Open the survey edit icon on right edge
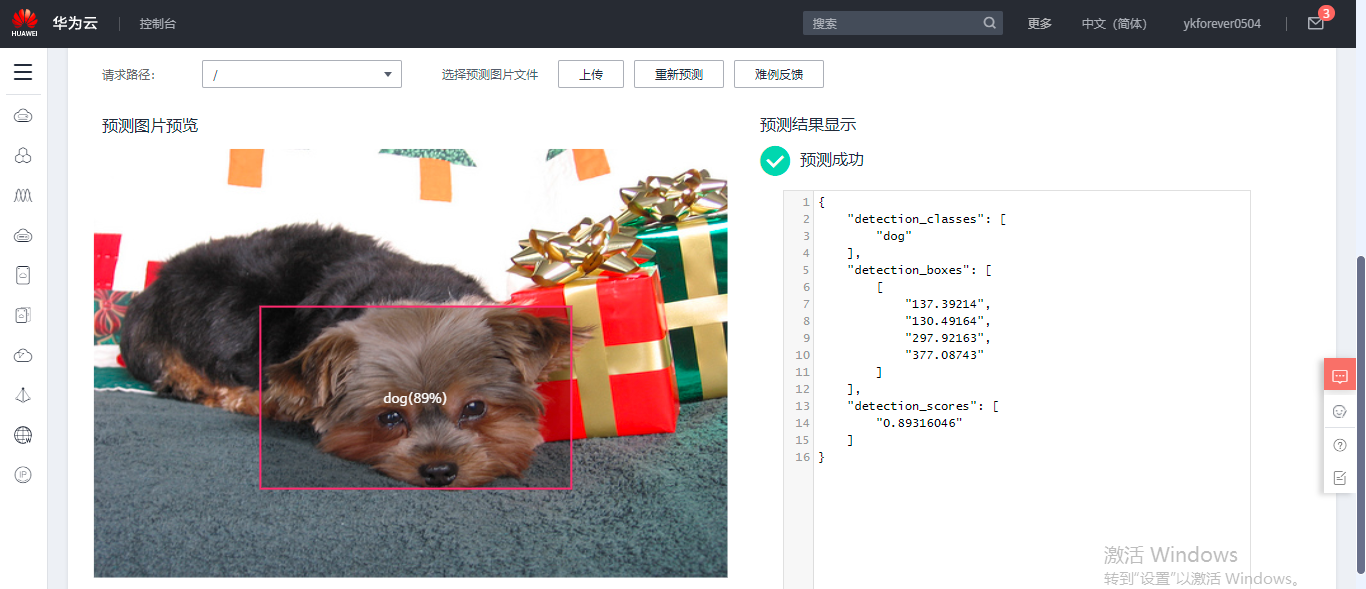This screenshot has width=1366, height=589. coord(1340,477)
